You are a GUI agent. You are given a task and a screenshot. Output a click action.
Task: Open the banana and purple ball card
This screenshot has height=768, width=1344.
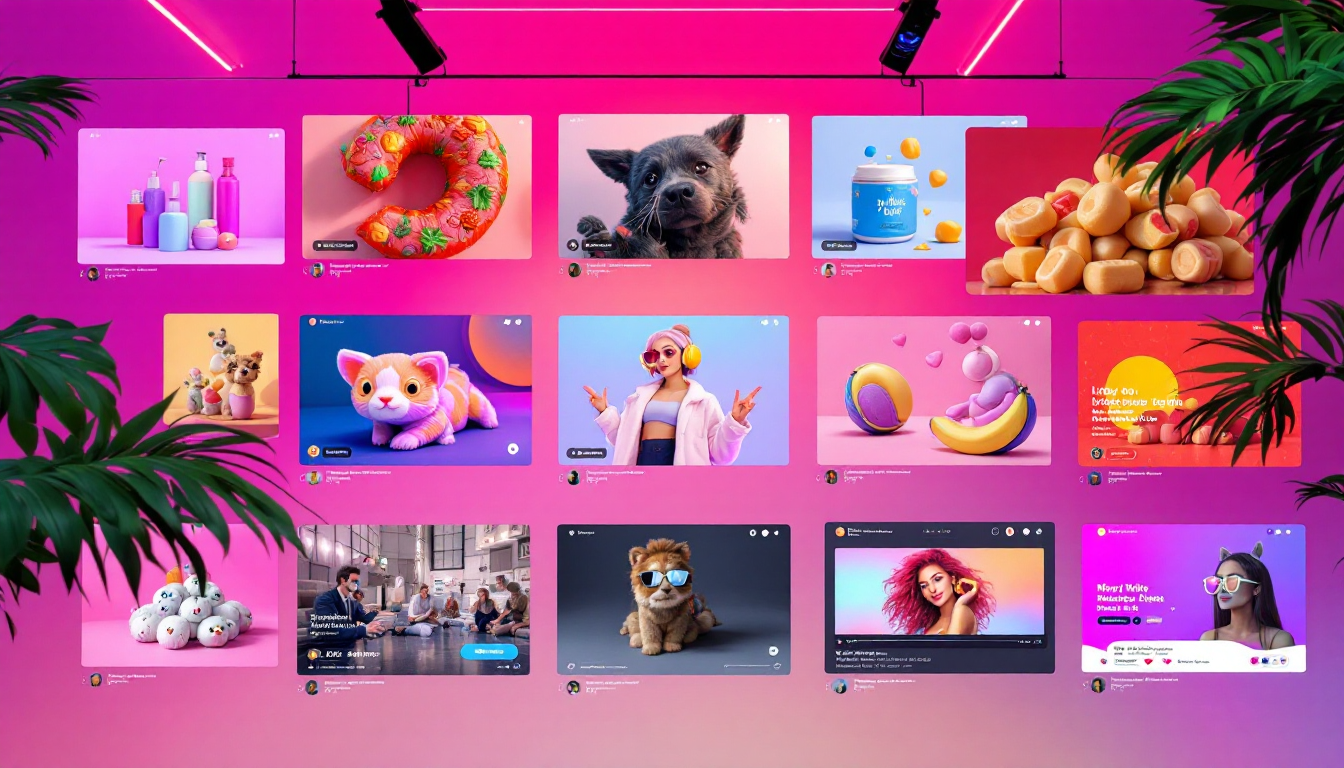933,390
